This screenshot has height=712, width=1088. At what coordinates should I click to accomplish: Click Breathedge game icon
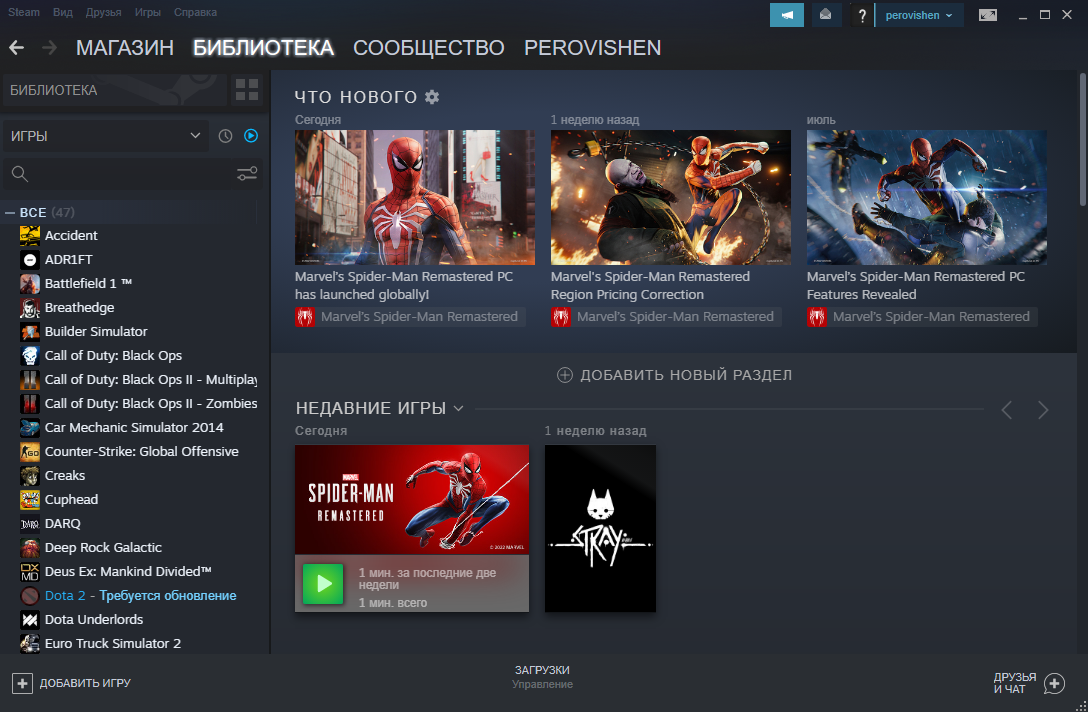click(30, 307)
